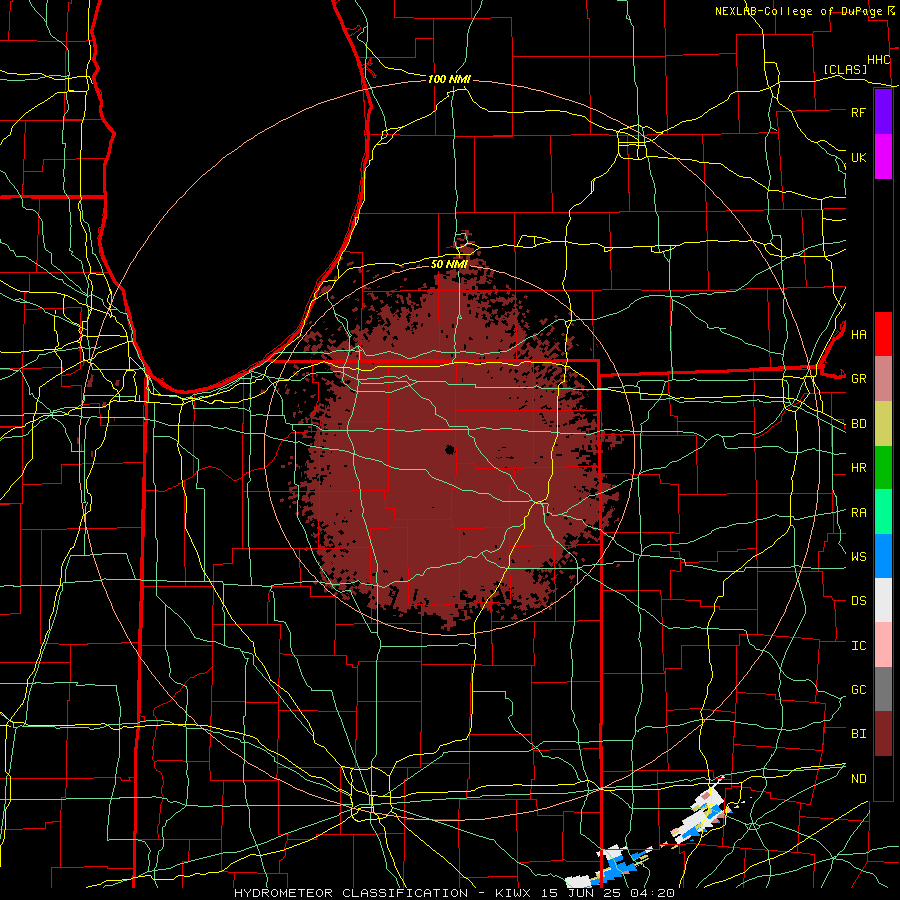Click the 15 JUN 25 04:20 timestamp
Viewport: 900px width, 900px height.
point(608,893)
